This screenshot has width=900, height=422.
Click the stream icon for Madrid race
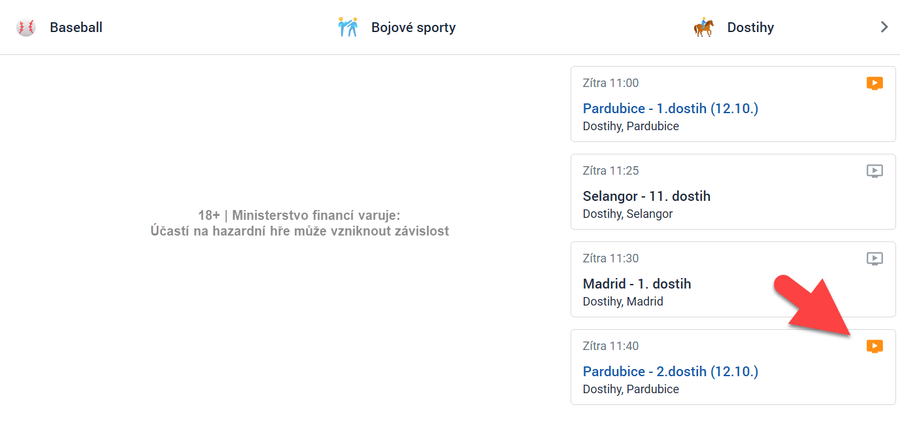tap(875, 259)
